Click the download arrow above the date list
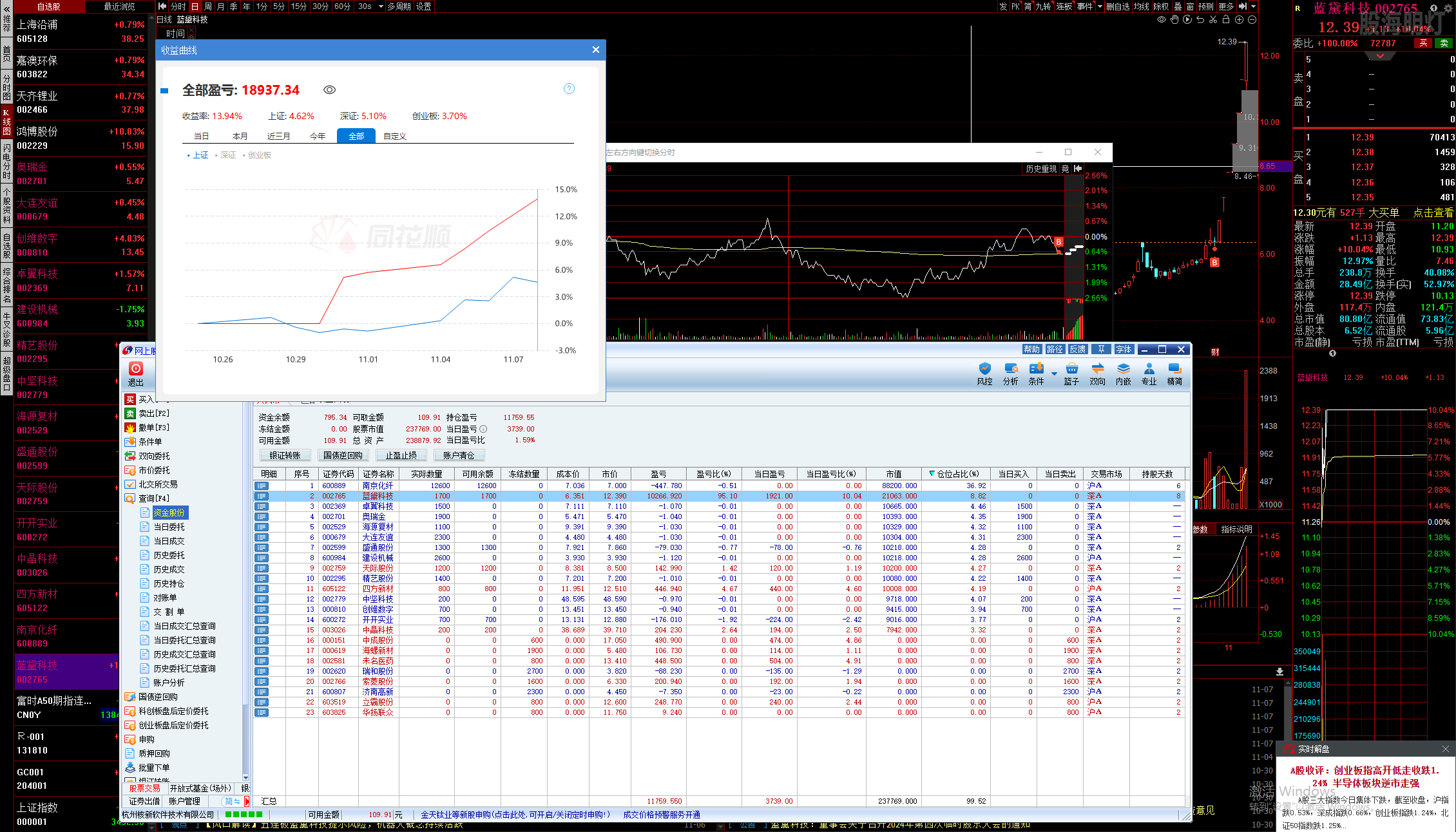The image size is (1456, 832). pyautogui.click(x=1279, y=671)
